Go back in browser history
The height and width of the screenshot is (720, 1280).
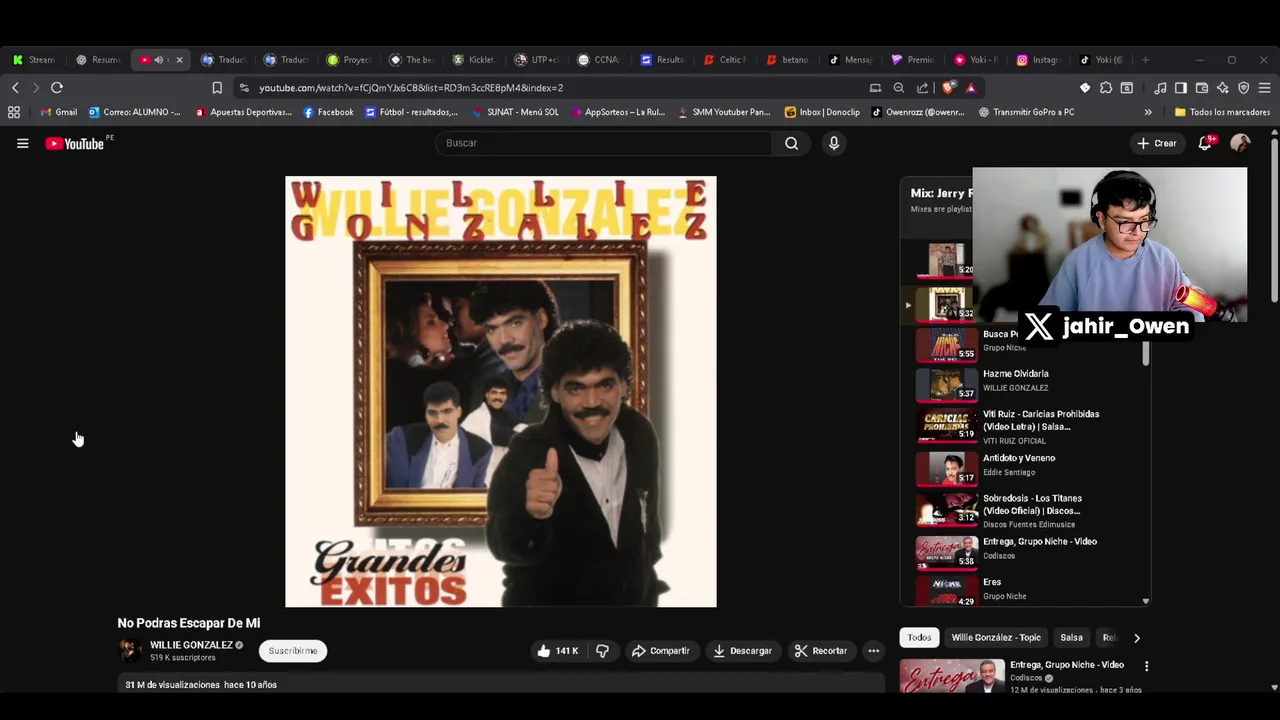(15, 88)
